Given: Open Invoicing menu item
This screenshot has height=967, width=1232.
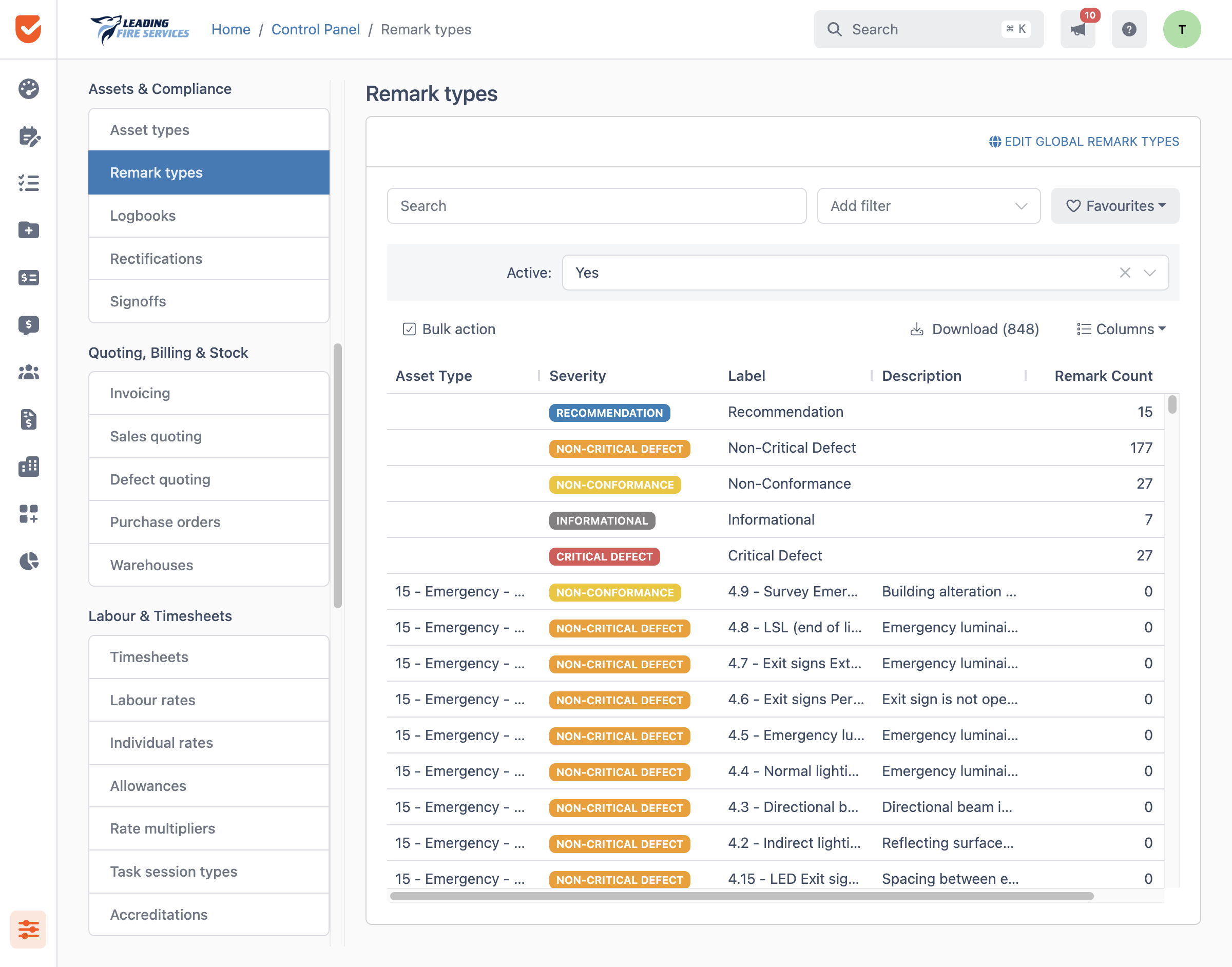Looking at the screenshot, I should click(x=209, y=393).
